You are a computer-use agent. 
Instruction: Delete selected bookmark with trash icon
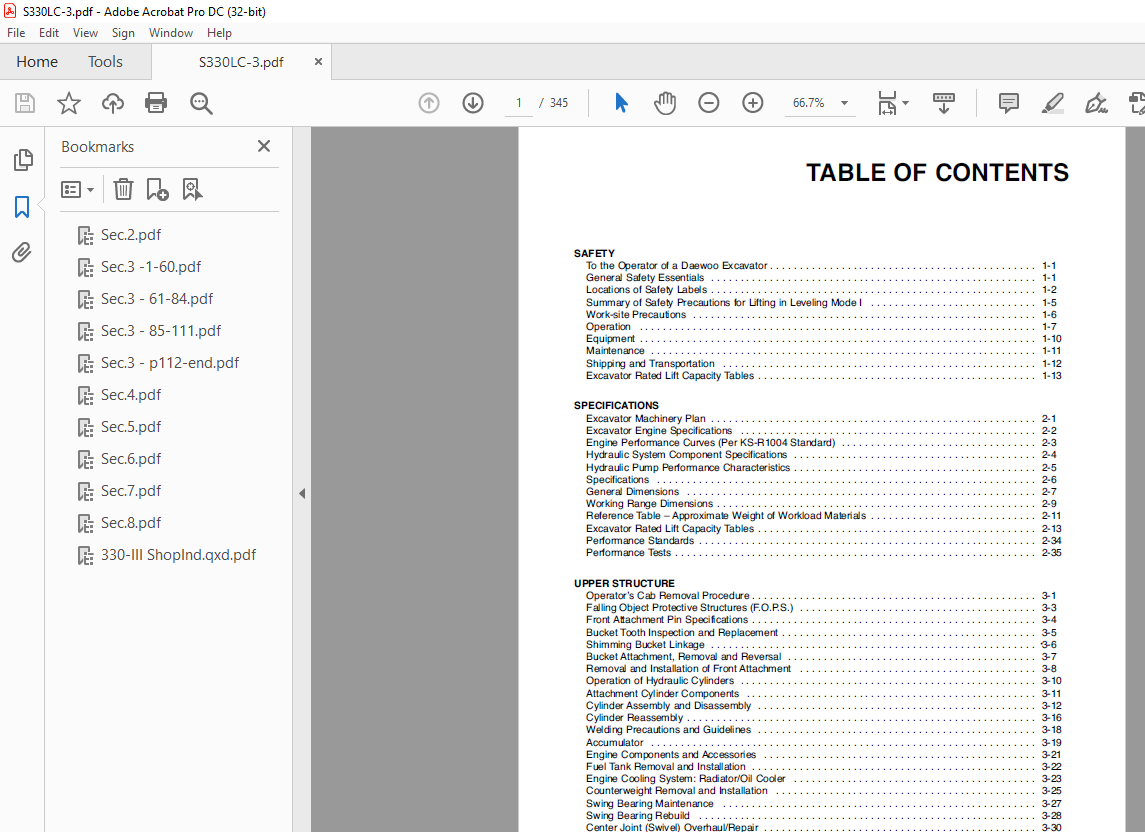pos(123,189)
